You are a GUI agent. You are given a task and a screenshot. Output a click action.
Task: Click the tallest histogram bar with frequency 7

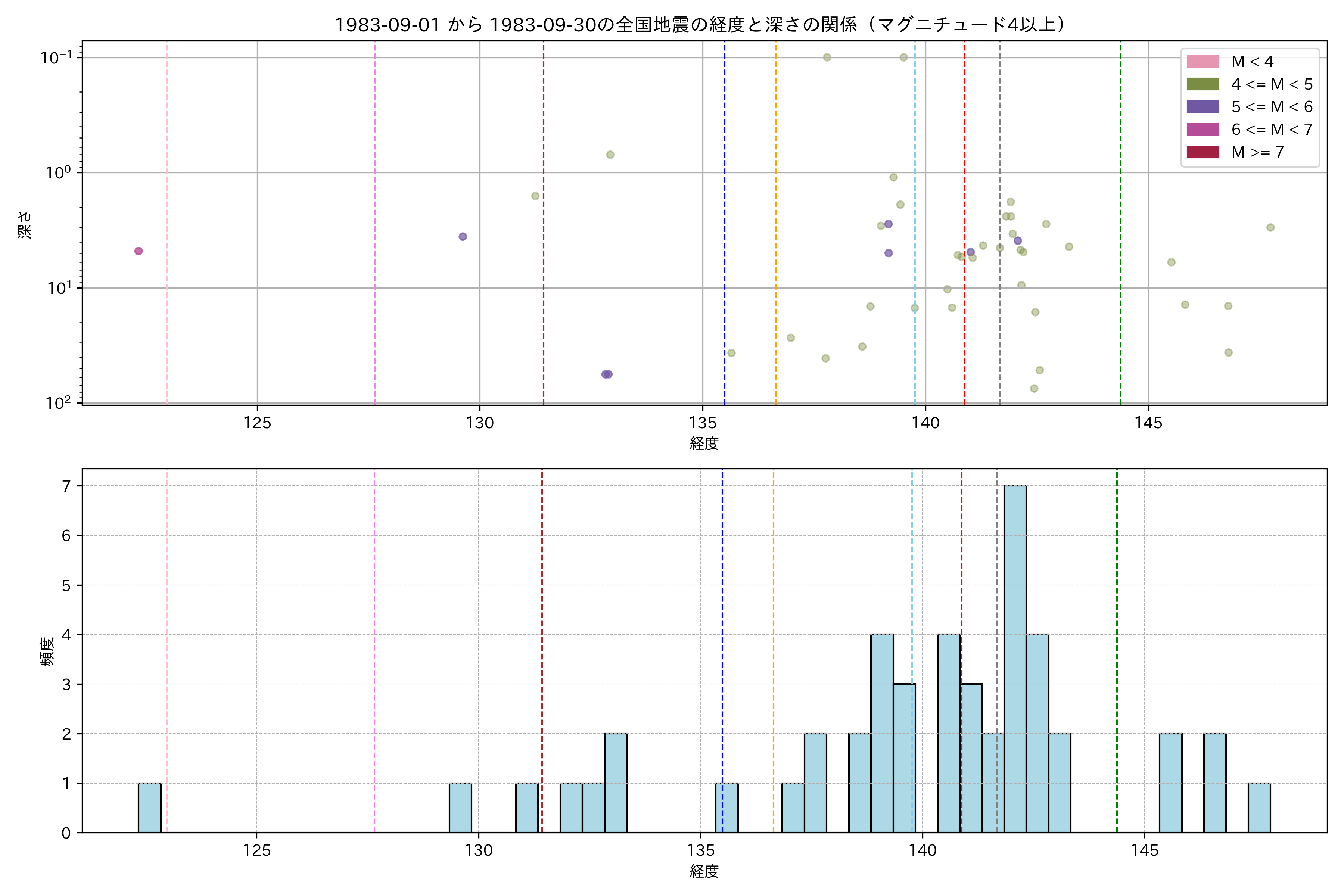(1015, 657)
